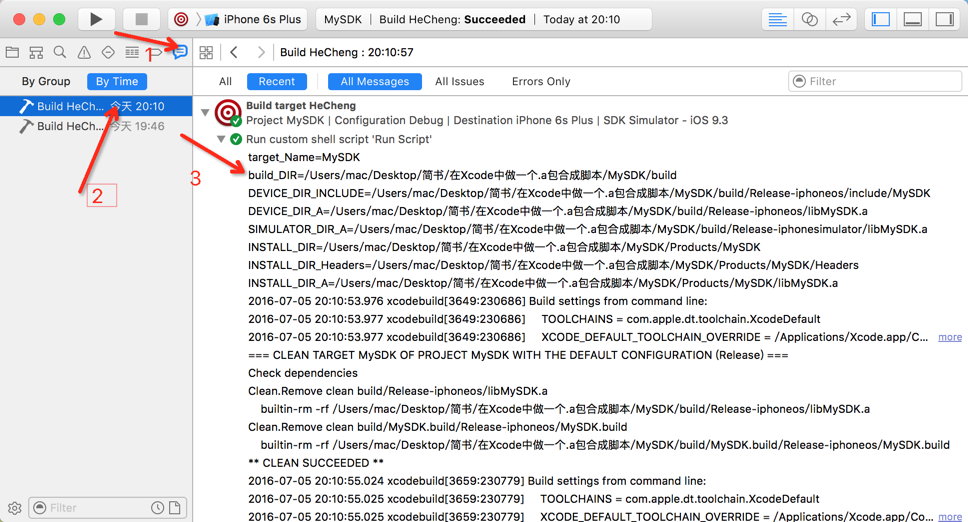Open the Debug navigator

(132, 52)
